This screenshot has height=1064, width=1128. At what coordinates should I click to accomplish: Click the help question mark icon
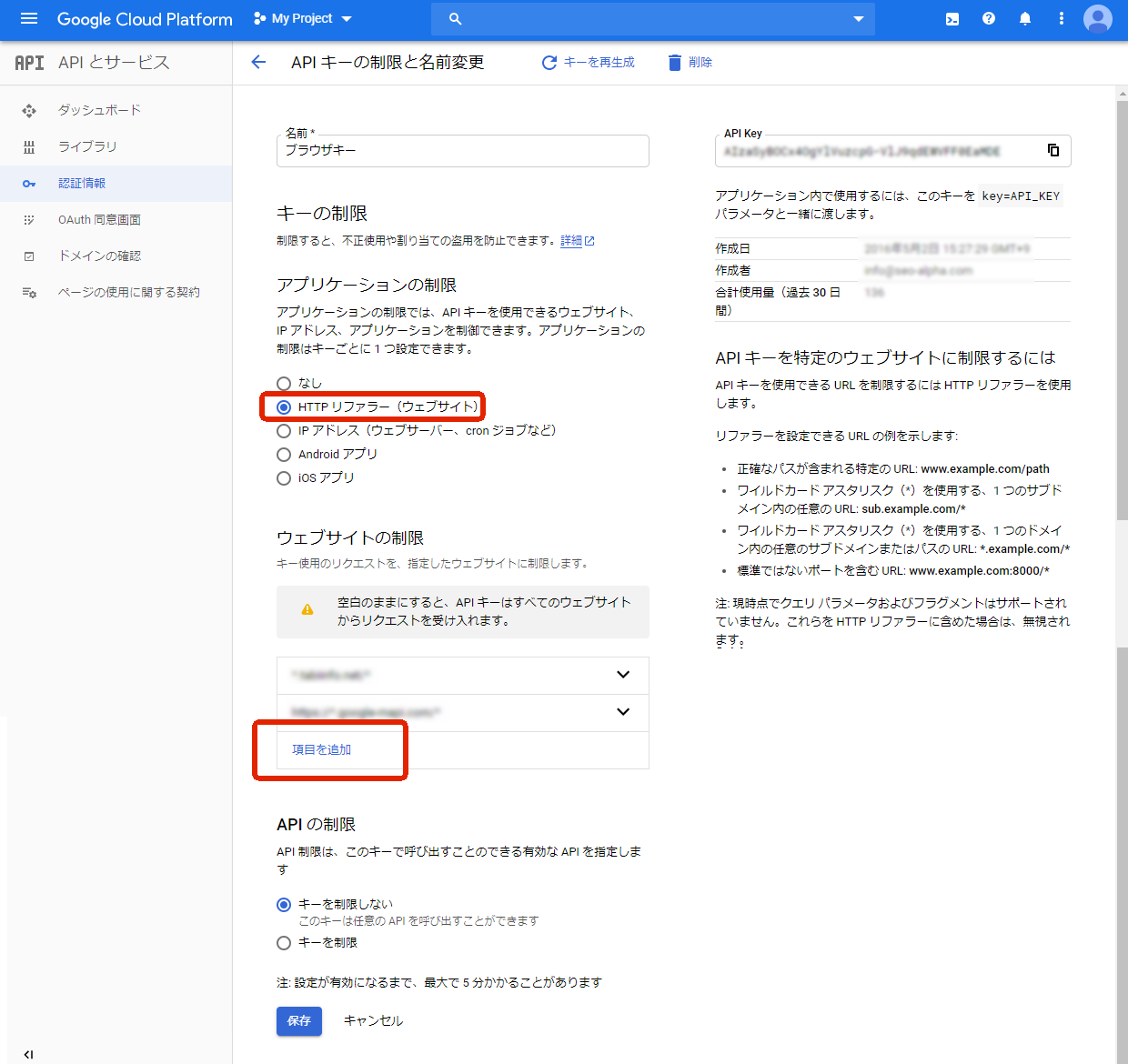(989, 19)
